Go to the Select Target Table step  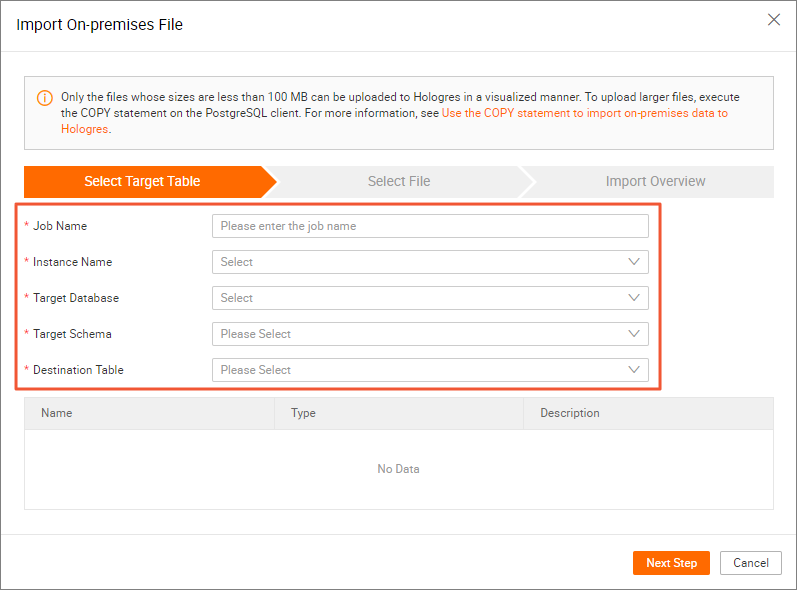[x=142, y=182]
